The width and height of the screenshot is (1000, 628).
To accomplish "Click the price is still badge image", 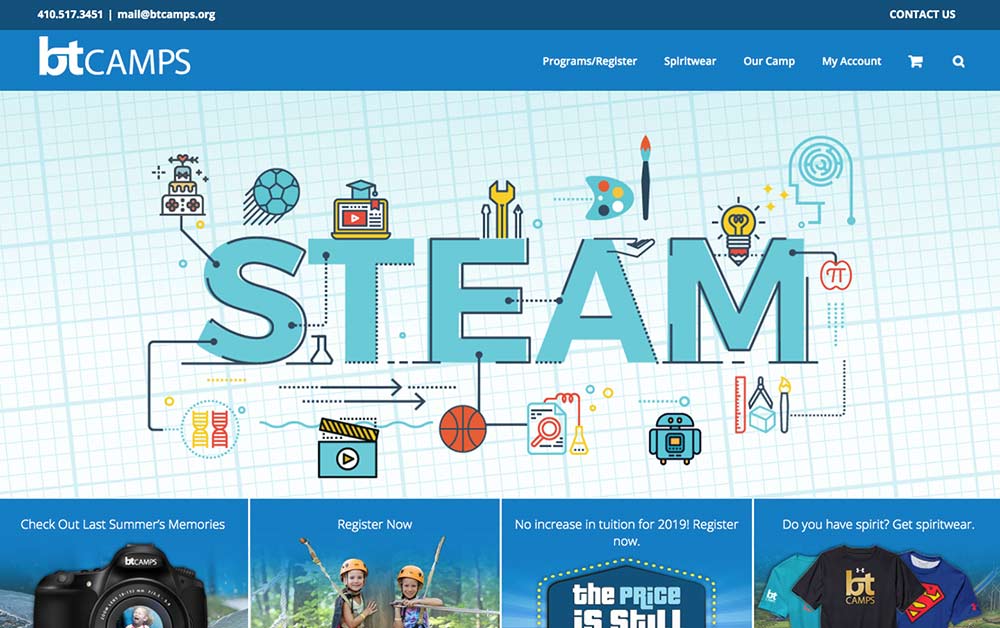I will click(626, 594).
